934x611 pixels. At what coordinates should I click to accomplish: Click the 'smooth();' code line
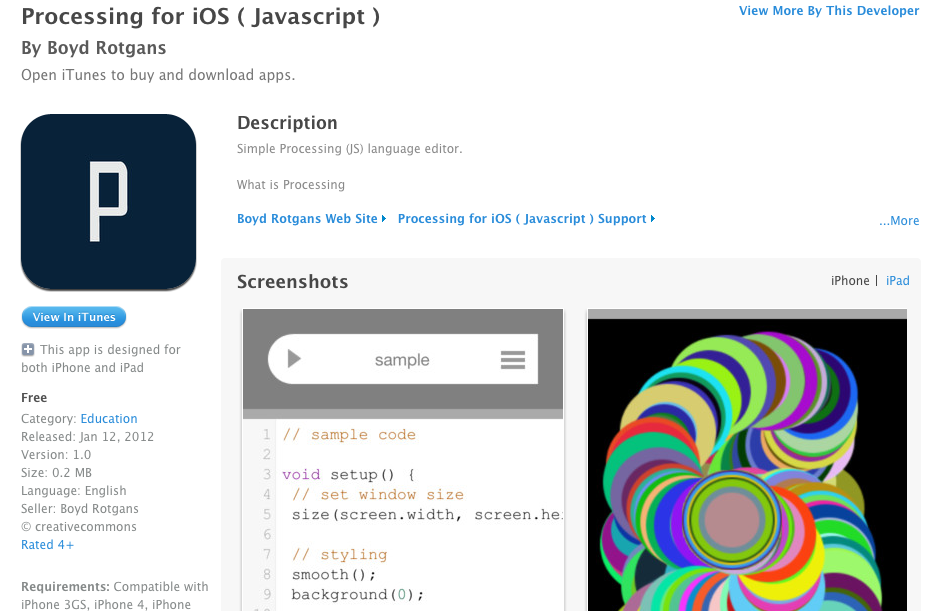(x=334, y=575)
